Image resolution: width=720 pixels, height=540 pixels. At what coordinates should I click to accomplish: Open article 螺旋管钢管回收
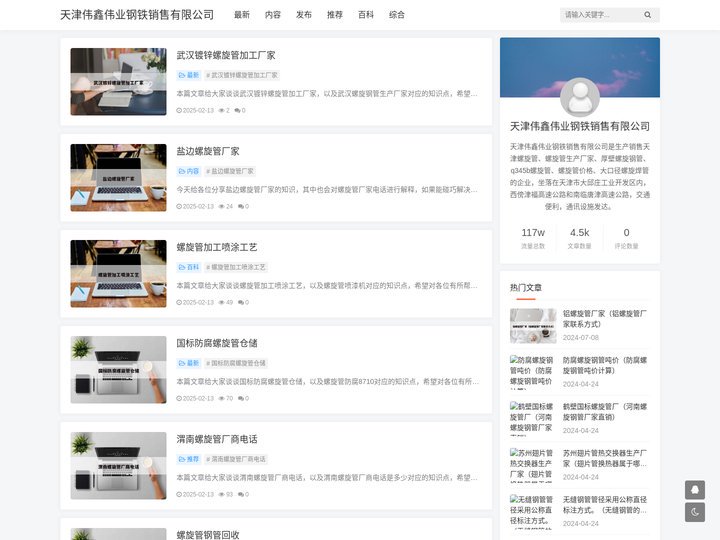coord(208,534)
